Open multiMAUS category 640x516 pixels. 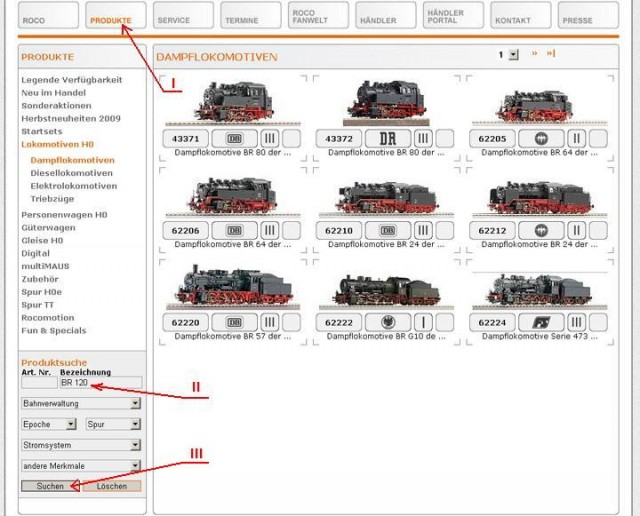[45, 266]
